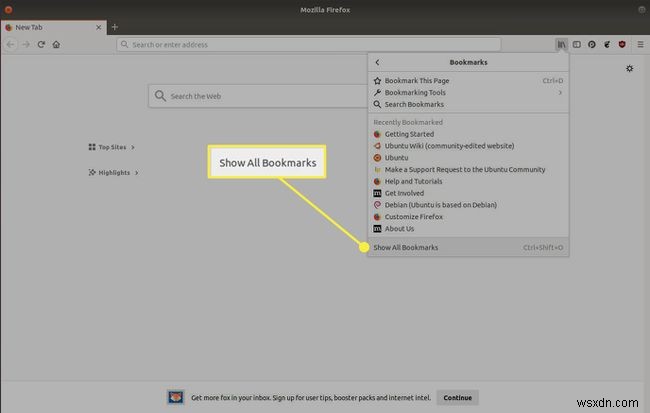Open the Getting Started bookmark
The image size is (650, 413).
[x=468, y=134]
